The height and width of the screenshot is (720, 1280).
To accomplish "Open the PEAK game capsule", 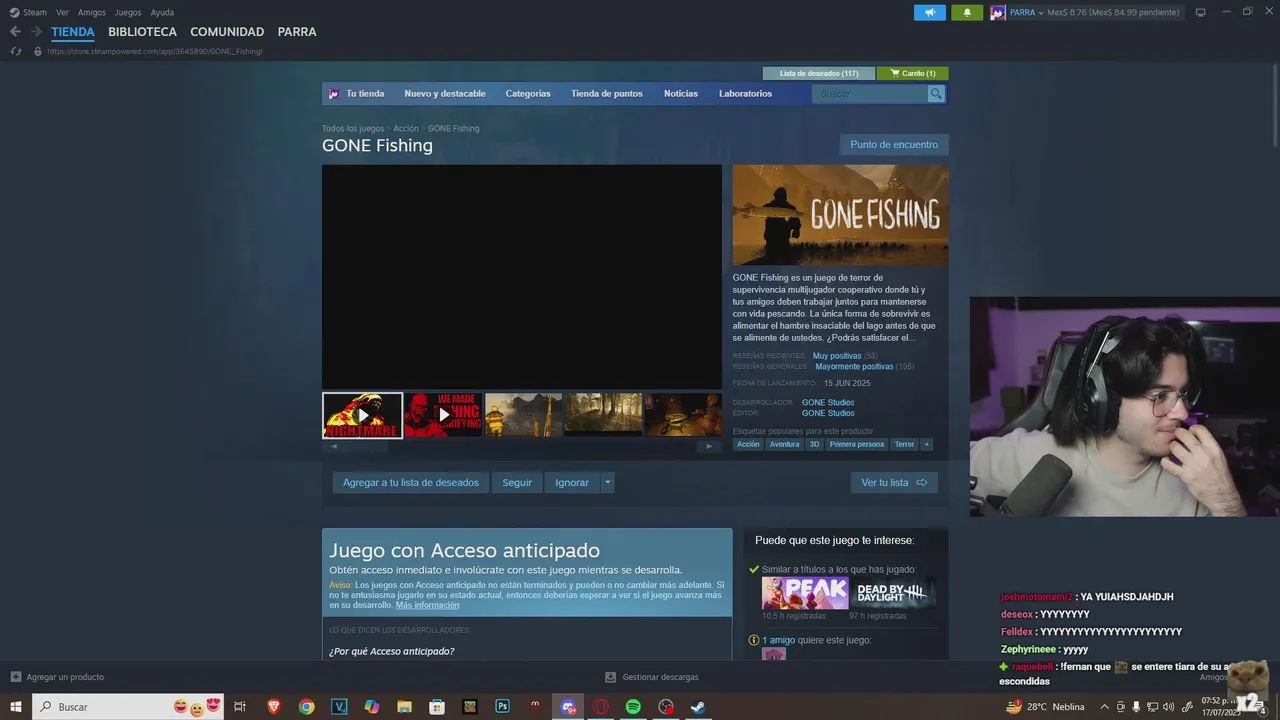I will [x=805, y=593].
